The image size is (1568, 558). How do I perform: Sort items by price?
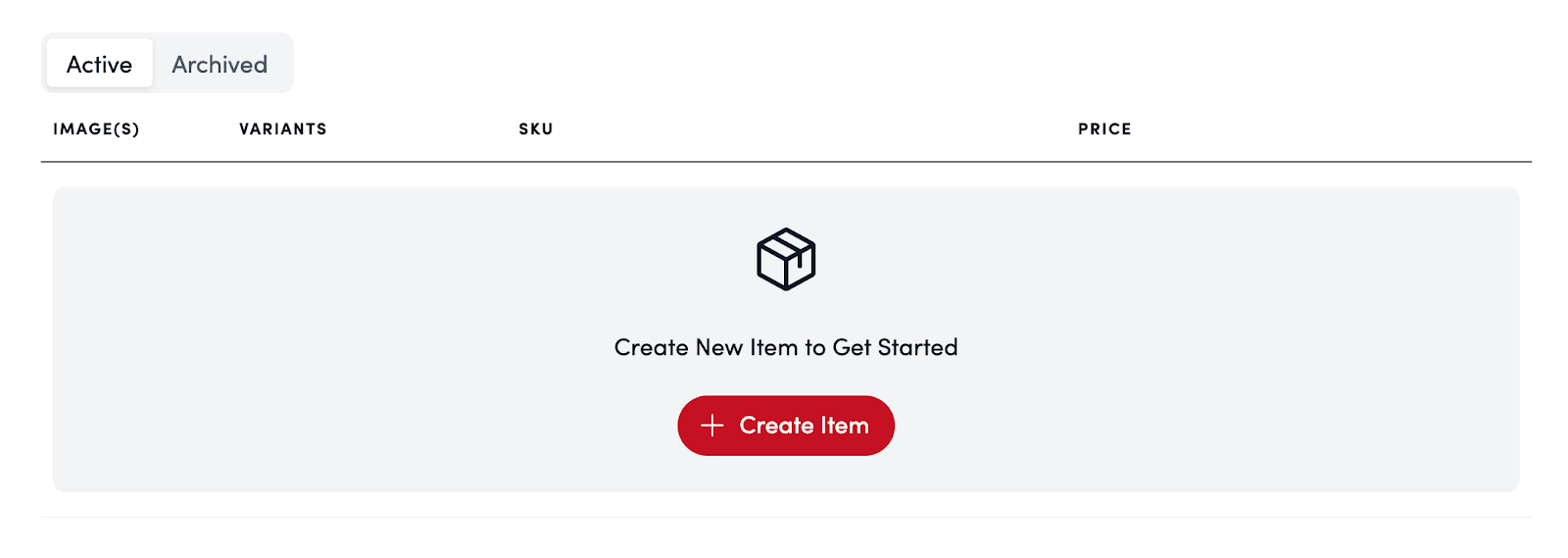click(1104, 129)
